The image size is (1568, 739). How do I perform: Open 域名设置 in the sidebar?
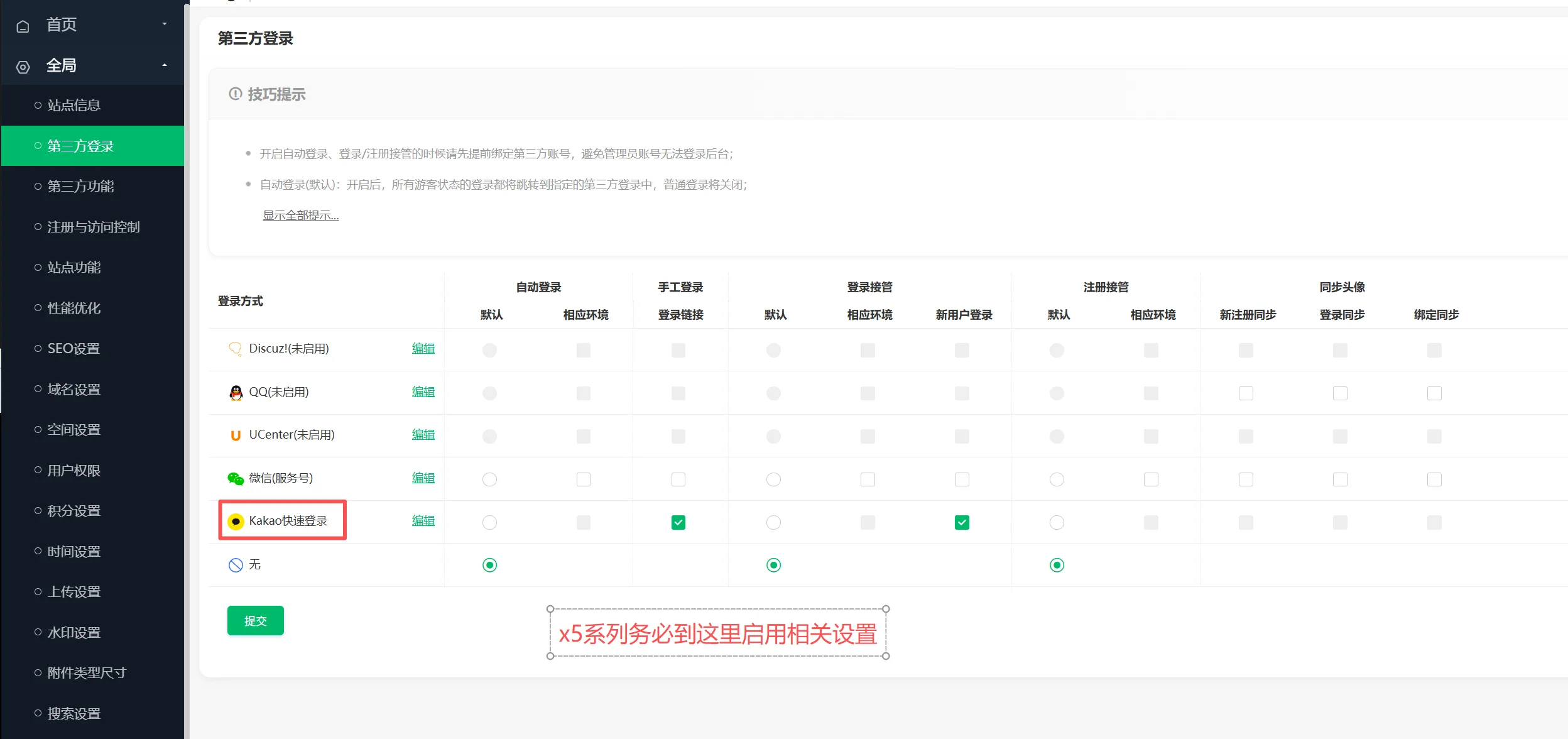tap(92, 389)
